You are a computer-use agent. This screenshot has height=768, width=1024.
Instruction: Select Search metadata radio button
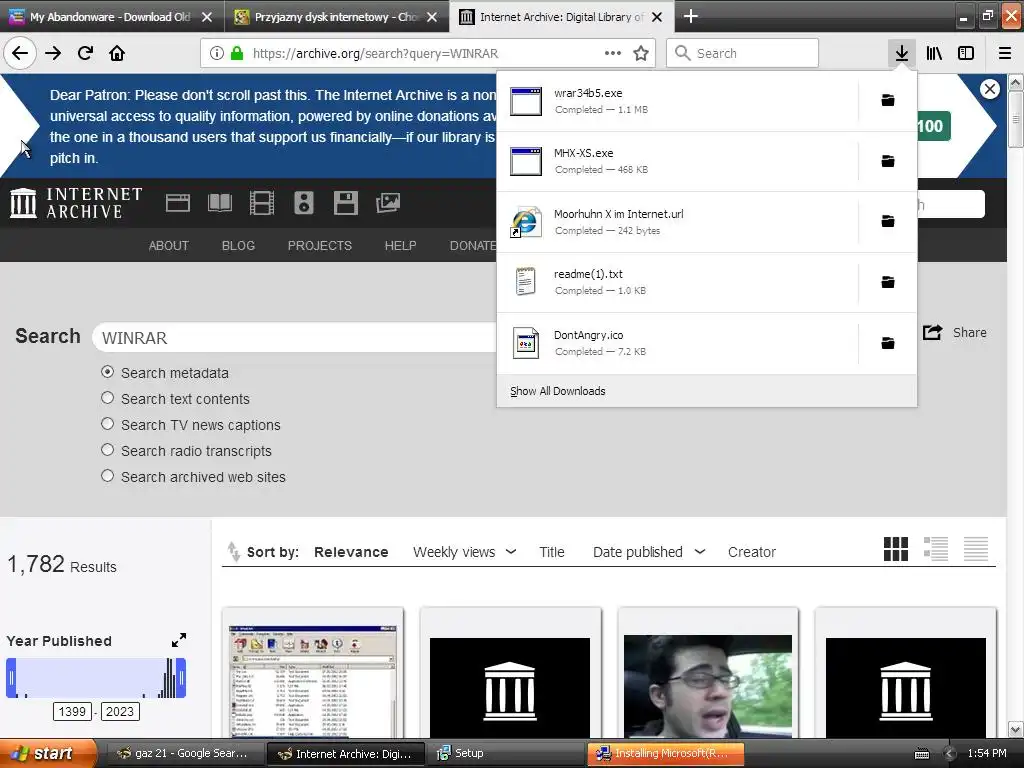tap(107, 372)
